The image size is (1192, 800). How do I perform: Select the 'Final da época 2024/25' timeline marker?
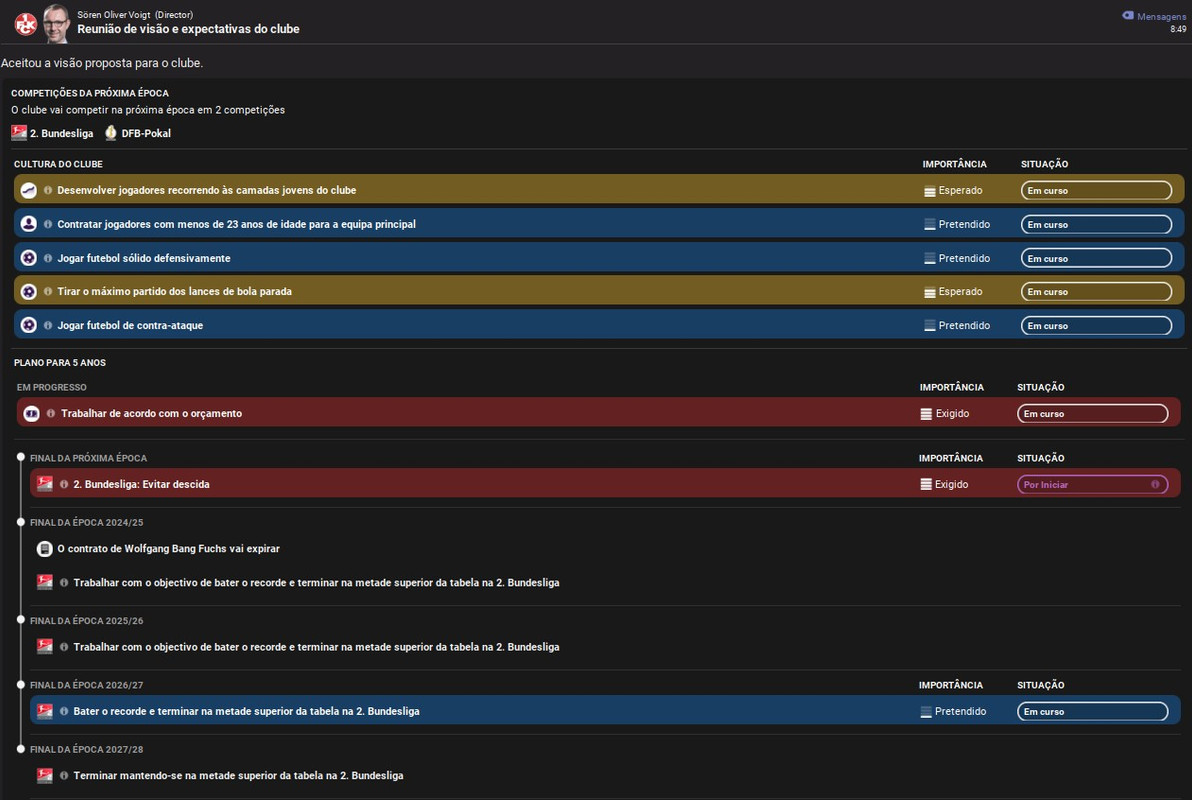click(21, 522)
